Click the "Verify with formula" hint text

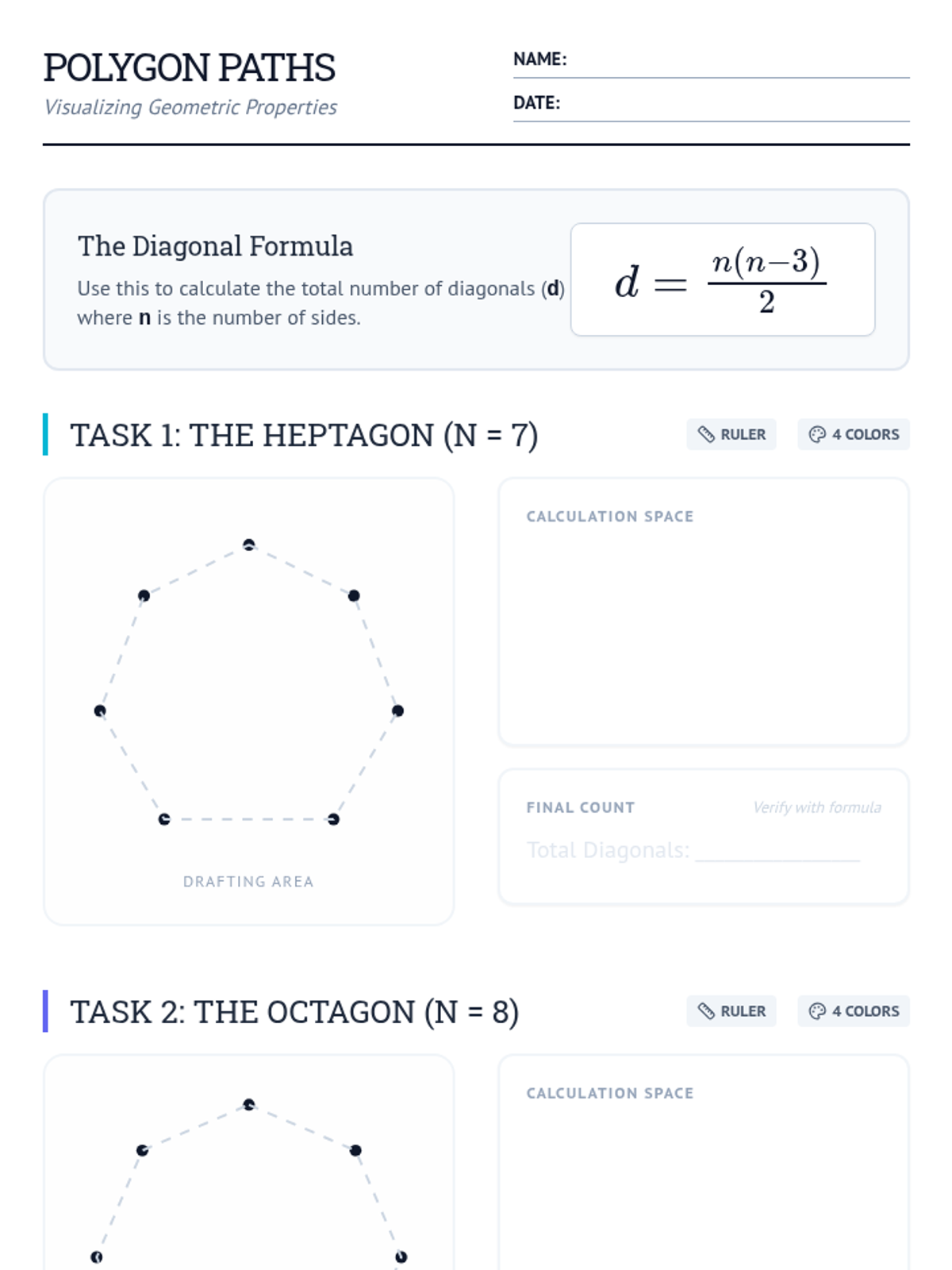tap(816, 807)
